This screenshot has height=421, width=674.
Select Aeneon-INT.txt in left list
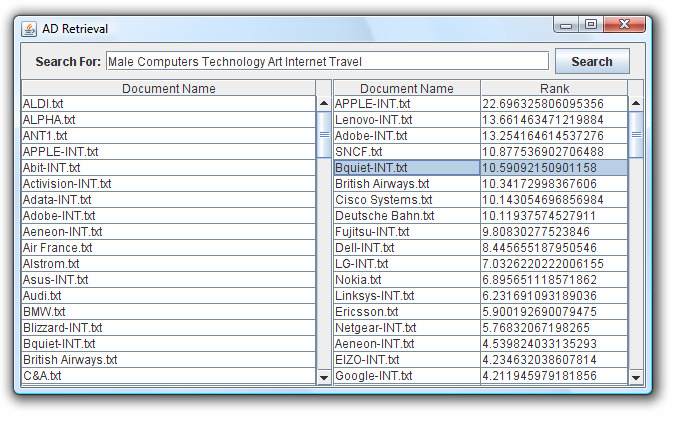click(x=168, y=231)
